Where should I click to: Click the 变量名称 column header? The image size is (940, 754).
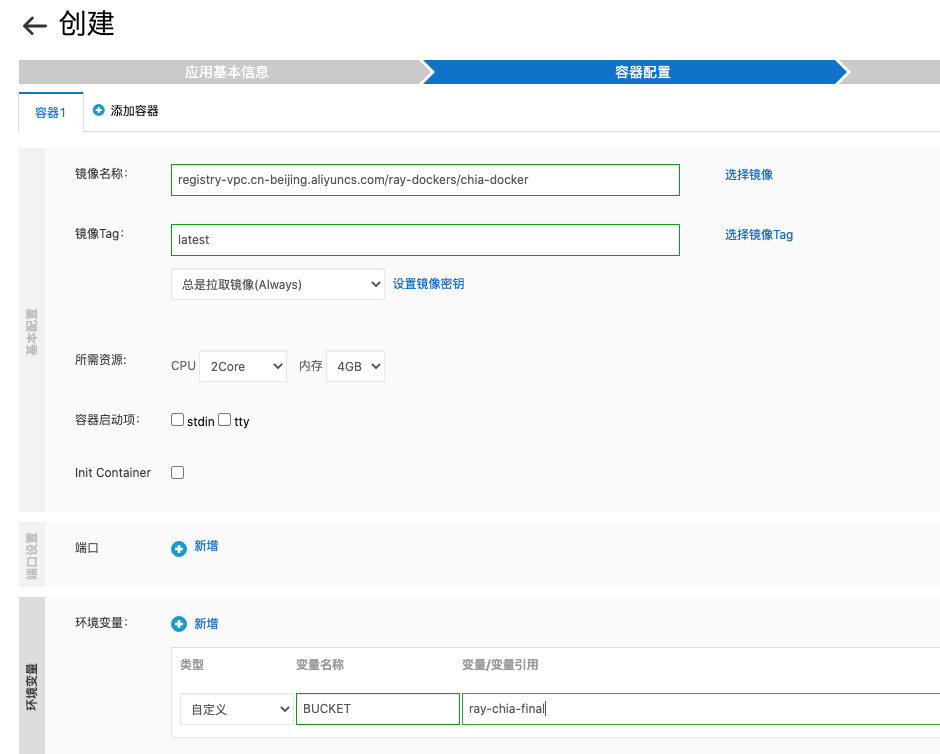click(x=320, y=665)
